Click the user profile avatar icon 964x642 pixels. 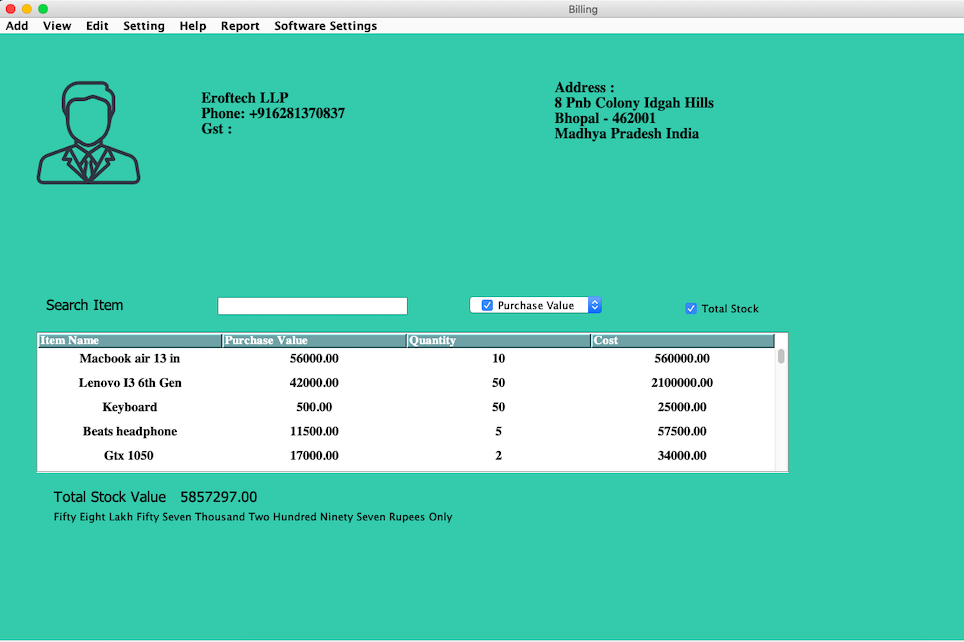click(88, 133)
